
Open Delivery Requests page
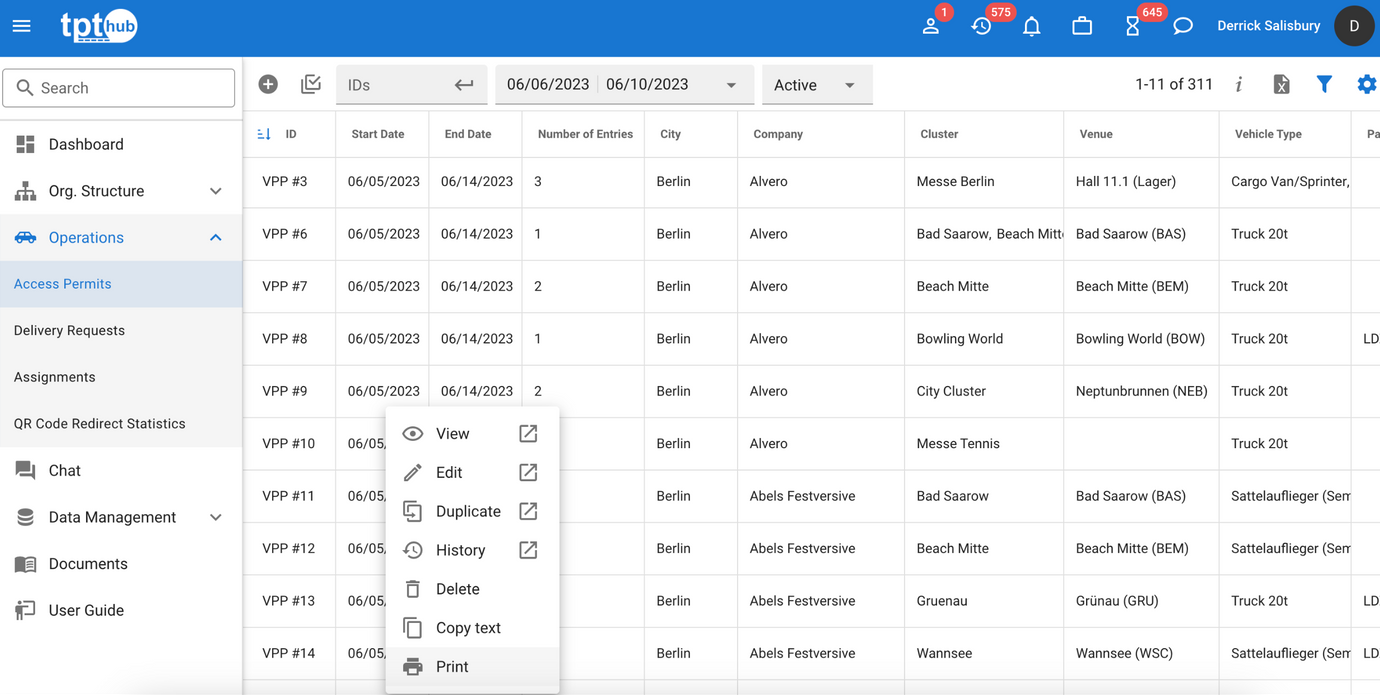(69, 330)
